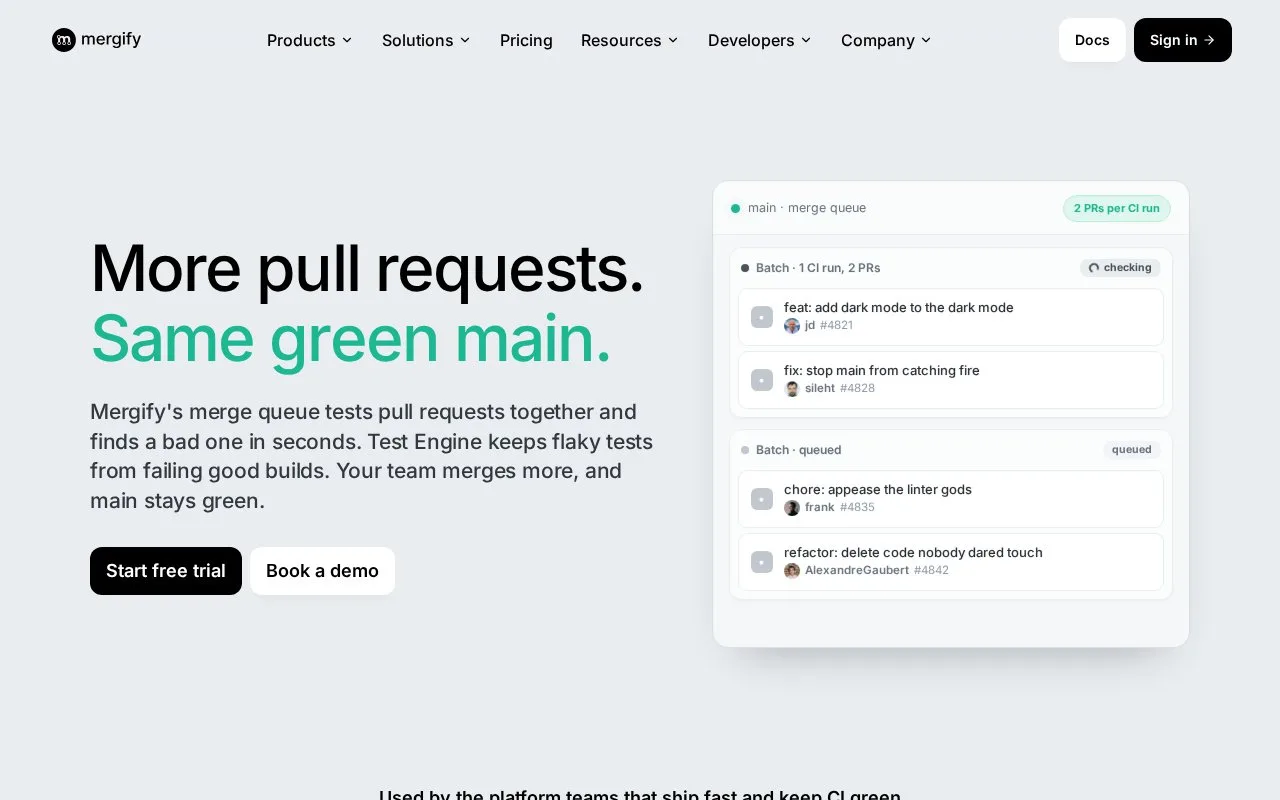
Task: Click the 'Batch · 1 CI run, 2 PRs' label
Action: [818, 268]
